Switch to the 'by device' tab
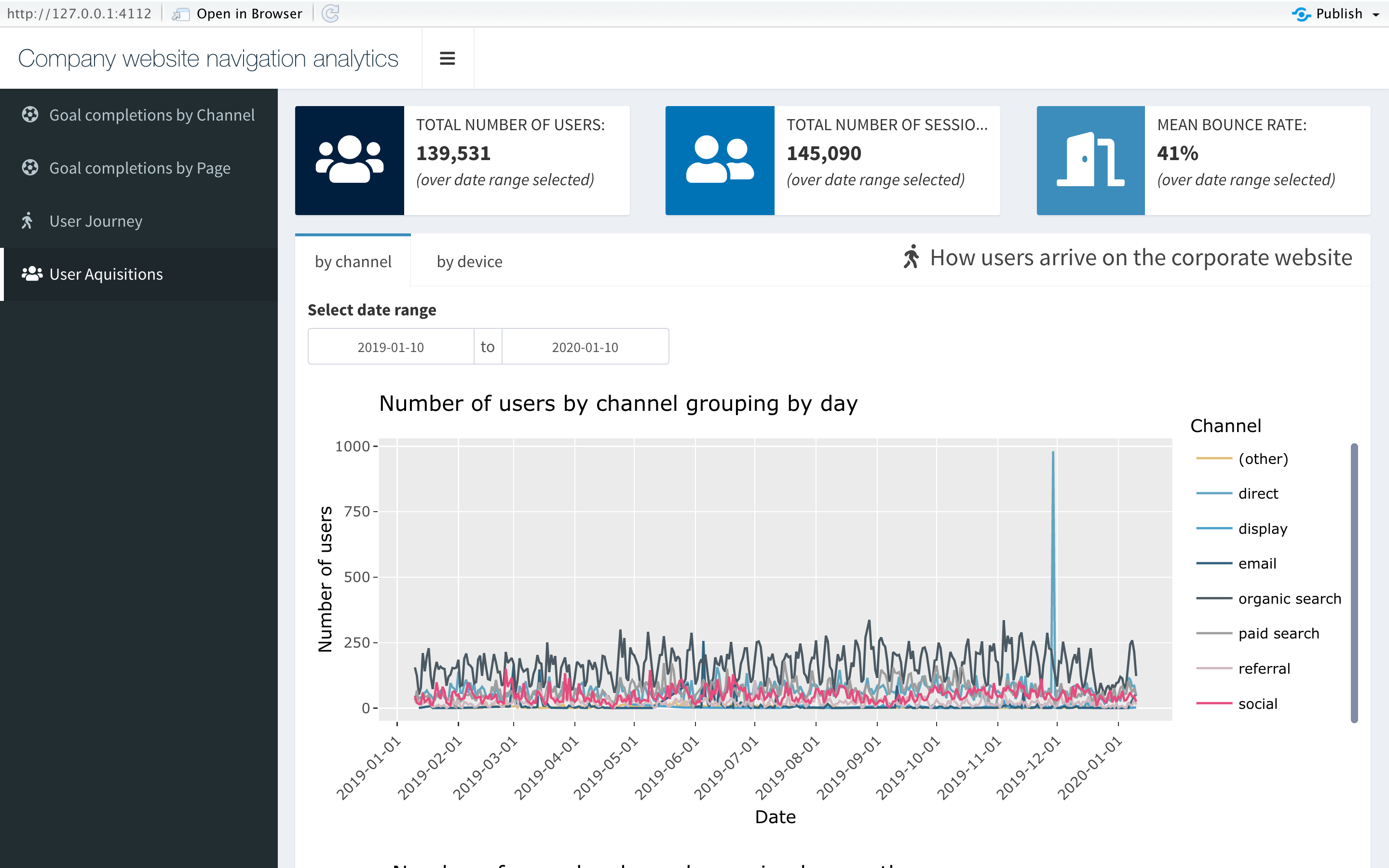Screen dimensions: 1389x868 point(469,261)
